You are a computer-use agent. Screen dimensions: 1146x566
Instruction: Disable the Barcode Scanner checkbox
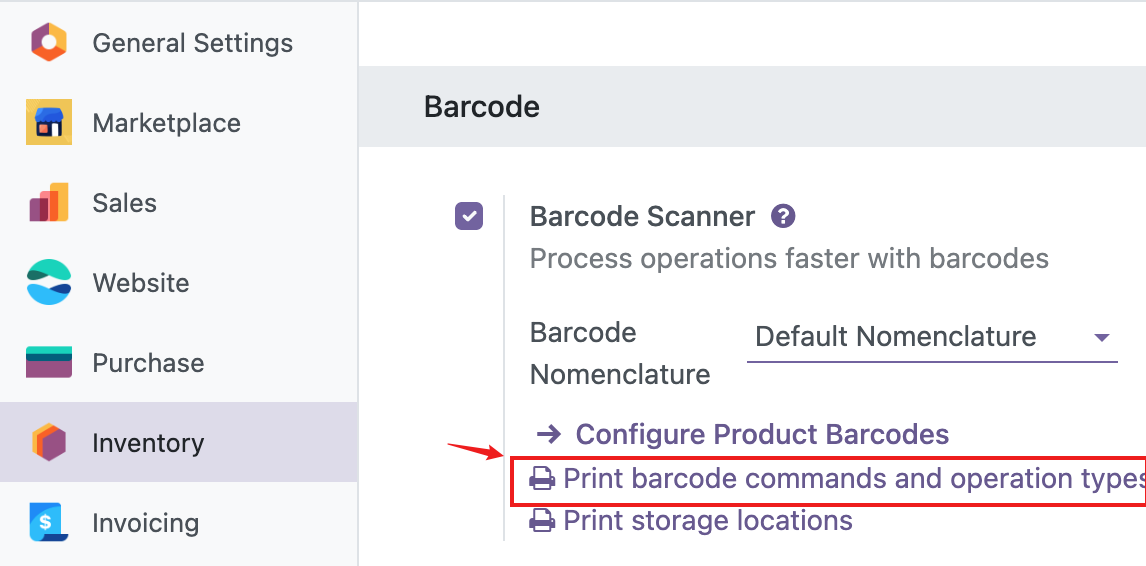tap(469, 216)
